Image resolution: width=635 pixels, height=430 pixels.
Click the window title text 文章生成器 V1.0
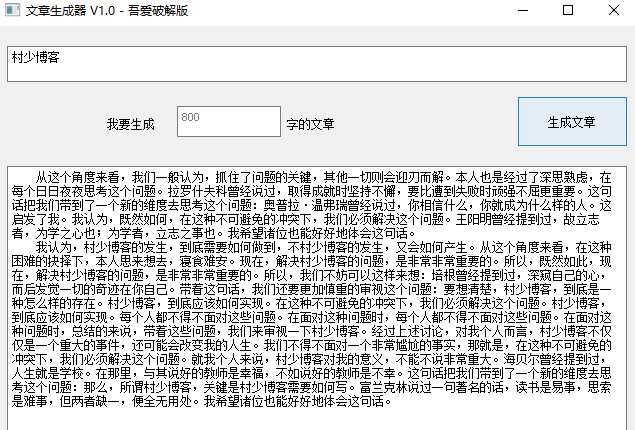70,11
